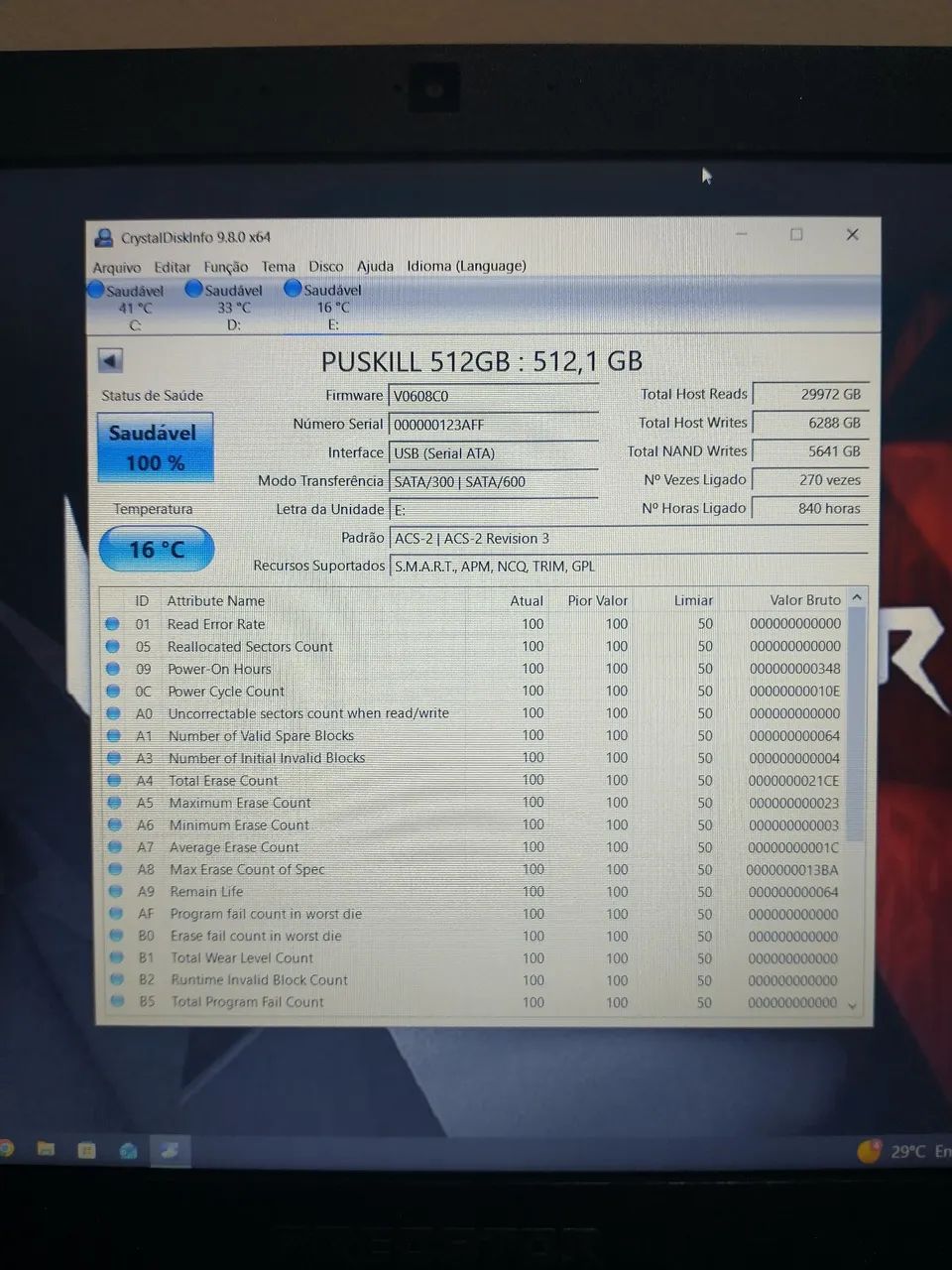952x1270 pixels.
Task: Select the Number of Valid Spare Blocks row
Action: click(x=473, y=736)
